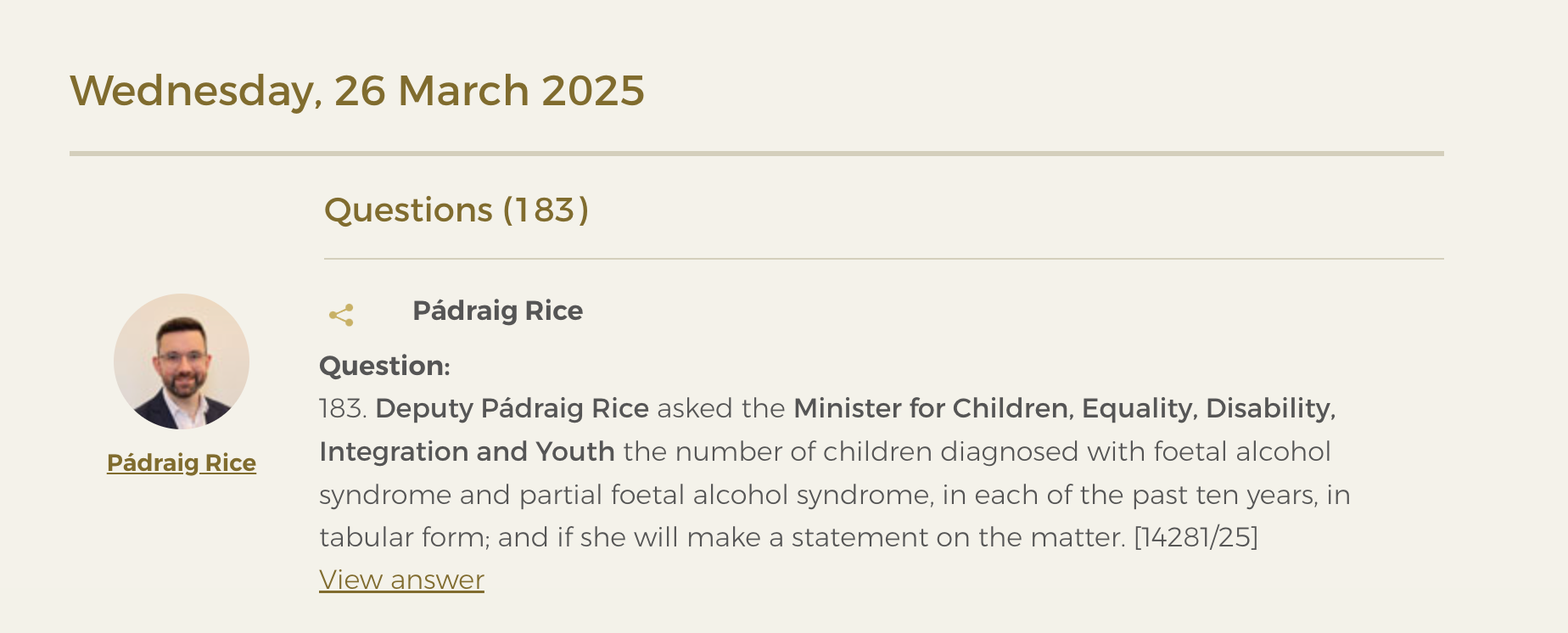Image resolution: width=1568 pixels, height=633 pixels.
Task: Click the thick divider line below the date
Action: (757, 154)
